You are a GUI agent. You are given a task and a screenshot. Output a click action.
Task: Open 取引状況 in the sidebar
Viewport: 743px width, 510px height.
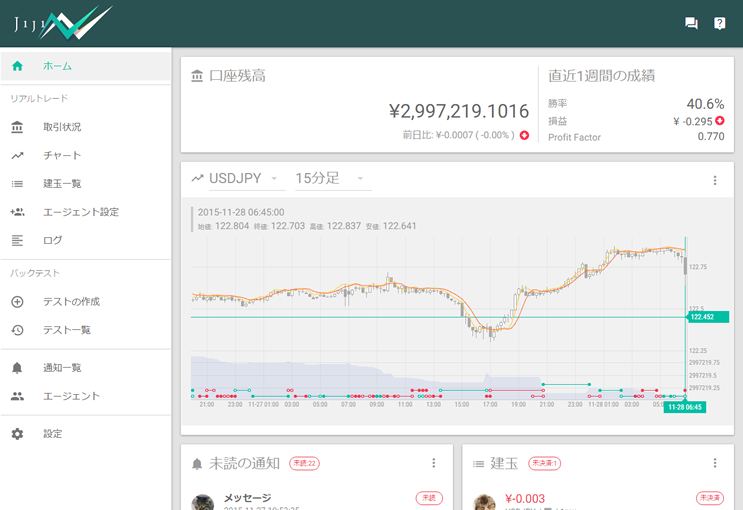point(85,127)
